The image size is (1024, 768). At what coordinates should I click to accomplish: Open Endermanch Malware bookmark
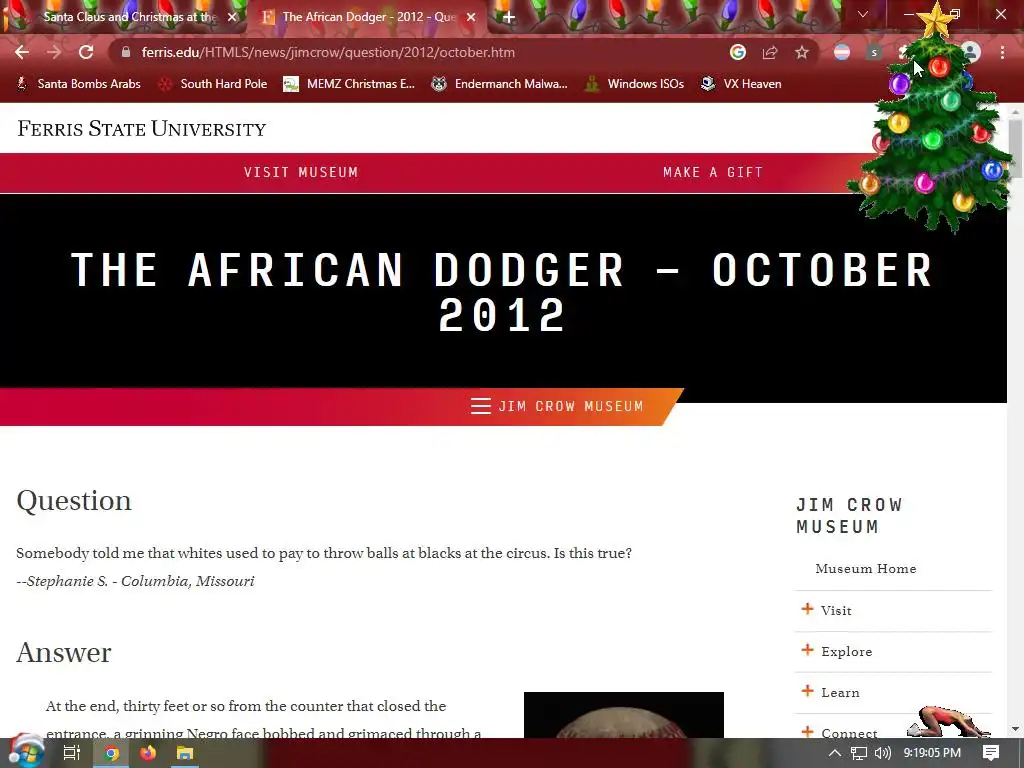point(500,84)
